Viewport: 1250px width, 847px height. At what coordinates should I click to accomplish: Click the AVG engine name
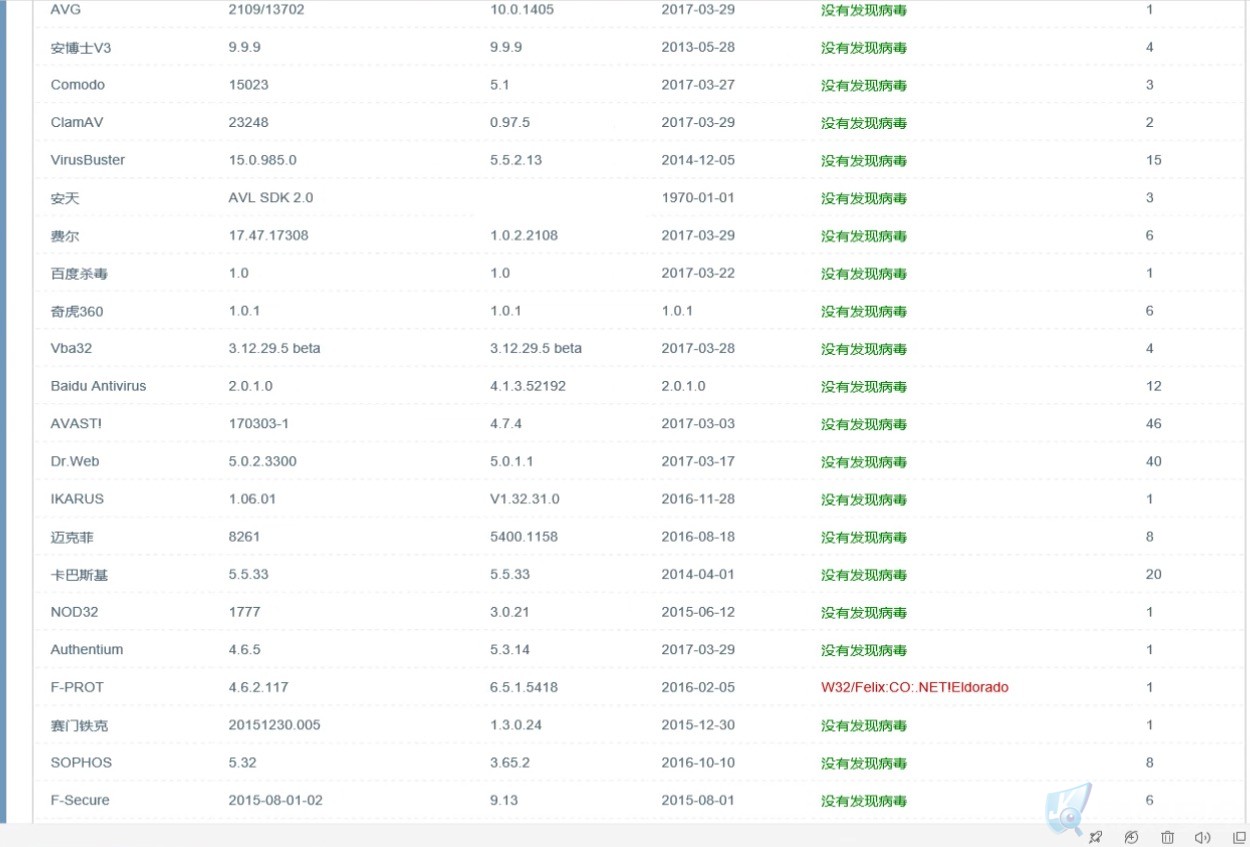pos(65,9)
